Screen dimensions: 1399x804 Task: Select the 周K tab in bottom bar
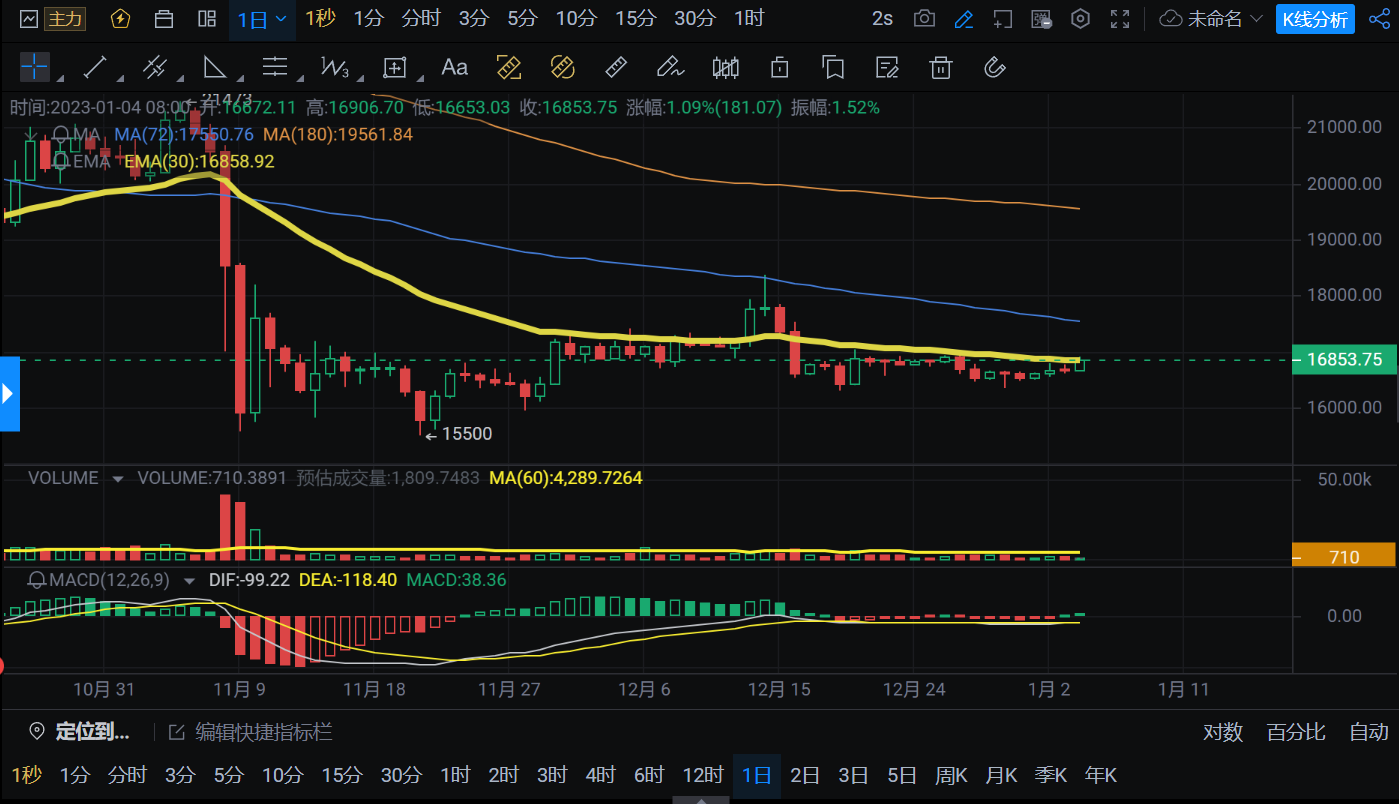click(x=950, y=775)
